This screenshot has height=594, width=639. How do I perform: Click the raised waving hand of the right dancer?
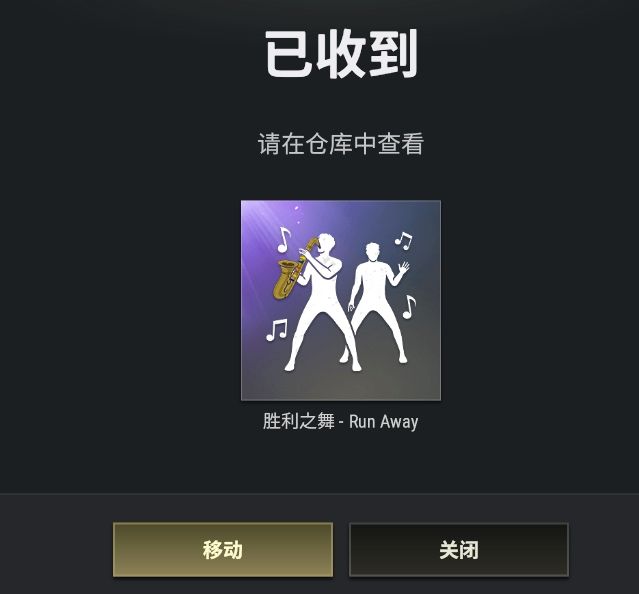[x=403, y=268]
